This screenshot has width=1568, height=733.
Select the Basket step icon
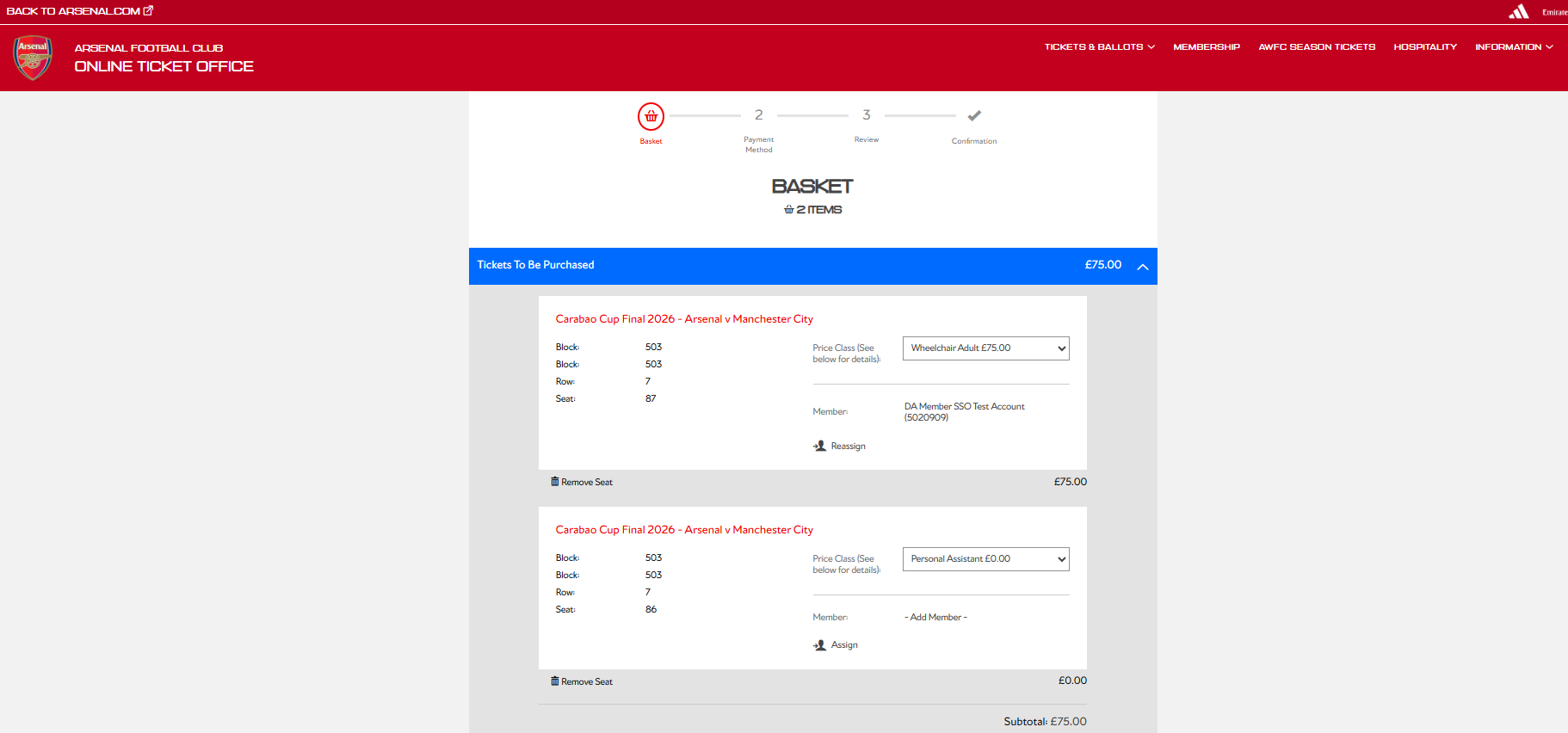[x=651, y=116]
